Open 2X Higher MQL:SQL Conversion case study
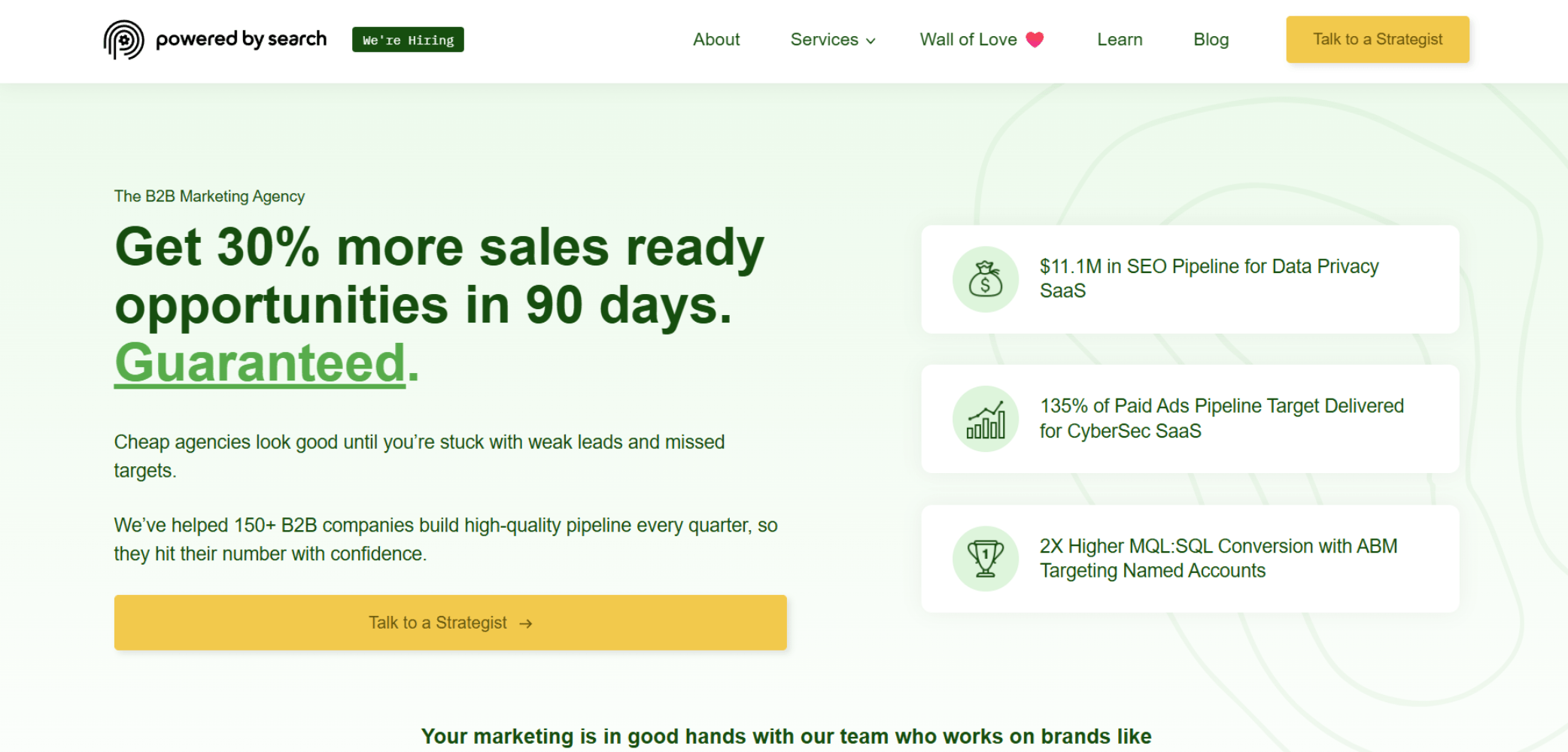The image size is (1568, 752). coord(1190,559)
